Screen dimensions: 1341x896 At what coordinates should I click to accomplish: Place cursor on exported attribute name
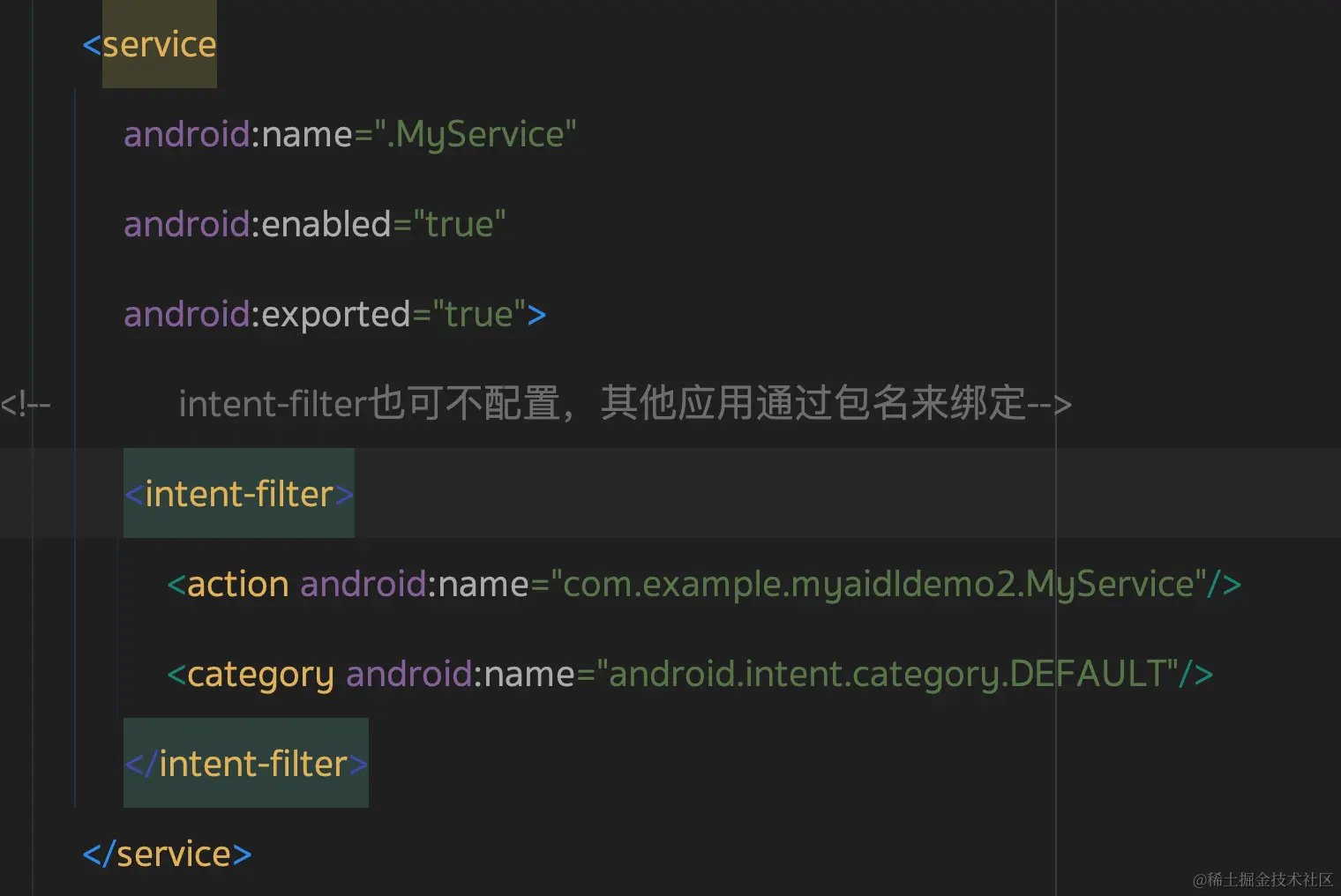(x=335, y=315)
